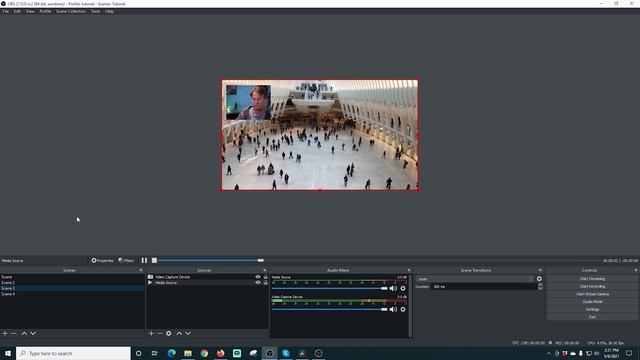
Task: Adjust the Video Capture Device volume slider
Action: click(330, 309)
